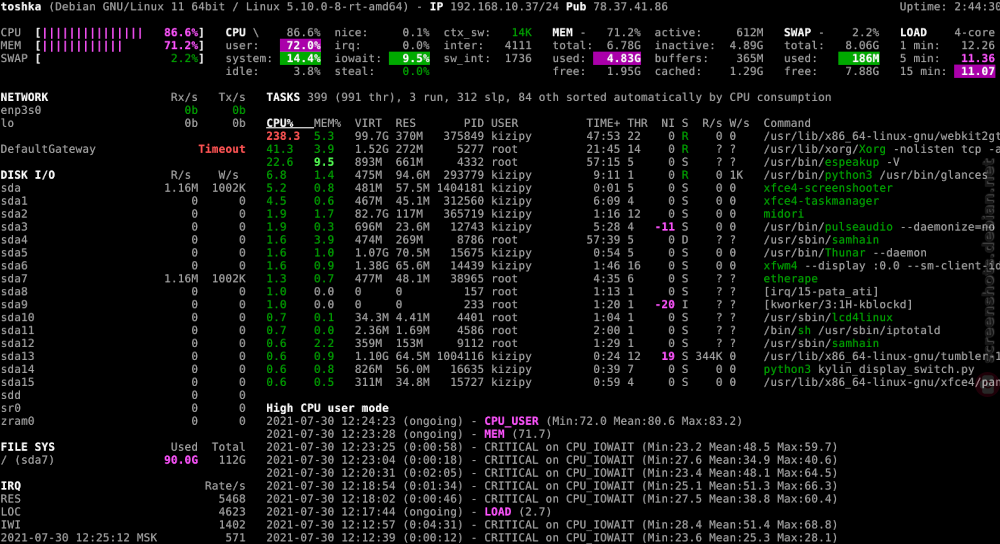This screenshot has width=1000, height=544.
Task: Click the highlighted user 72.0% value
Action: pos(300,45)
